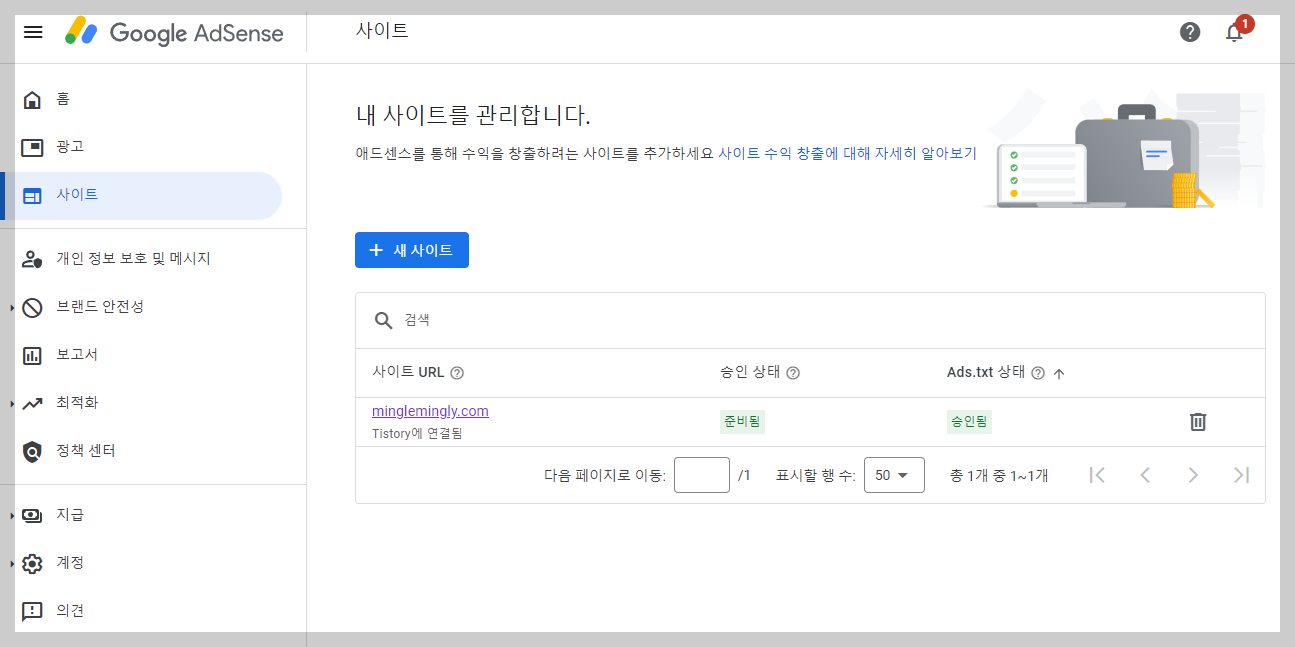Click help icon beside 승인 상태
Viewport: 1295px width, 647px height.
(793, 373)
